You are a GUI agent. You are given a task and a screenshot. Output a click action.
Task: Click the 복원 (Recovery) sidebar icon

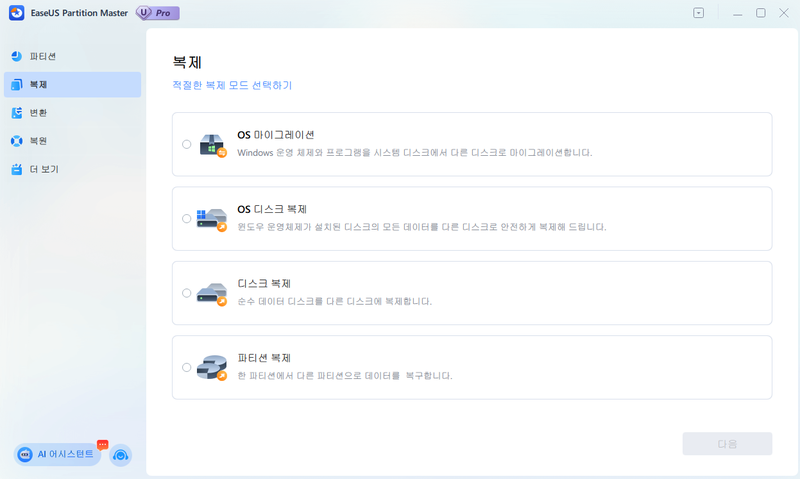click(x=17, y=141)
